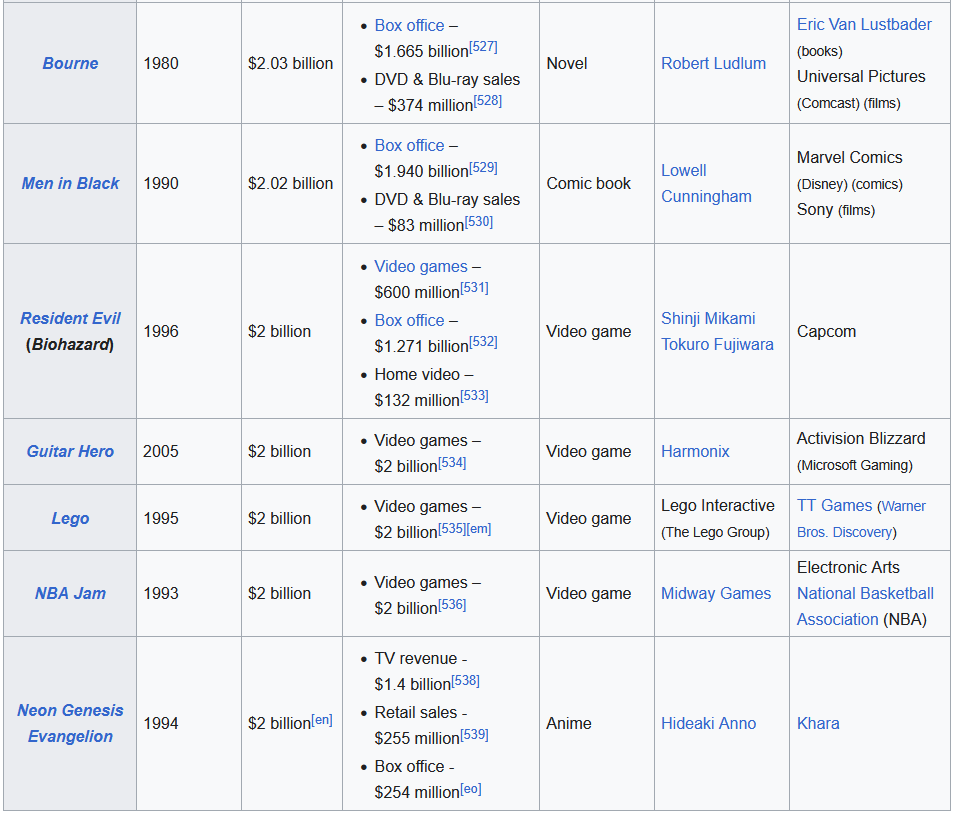Click the Marvel Comics owner text

click(849, 158)
